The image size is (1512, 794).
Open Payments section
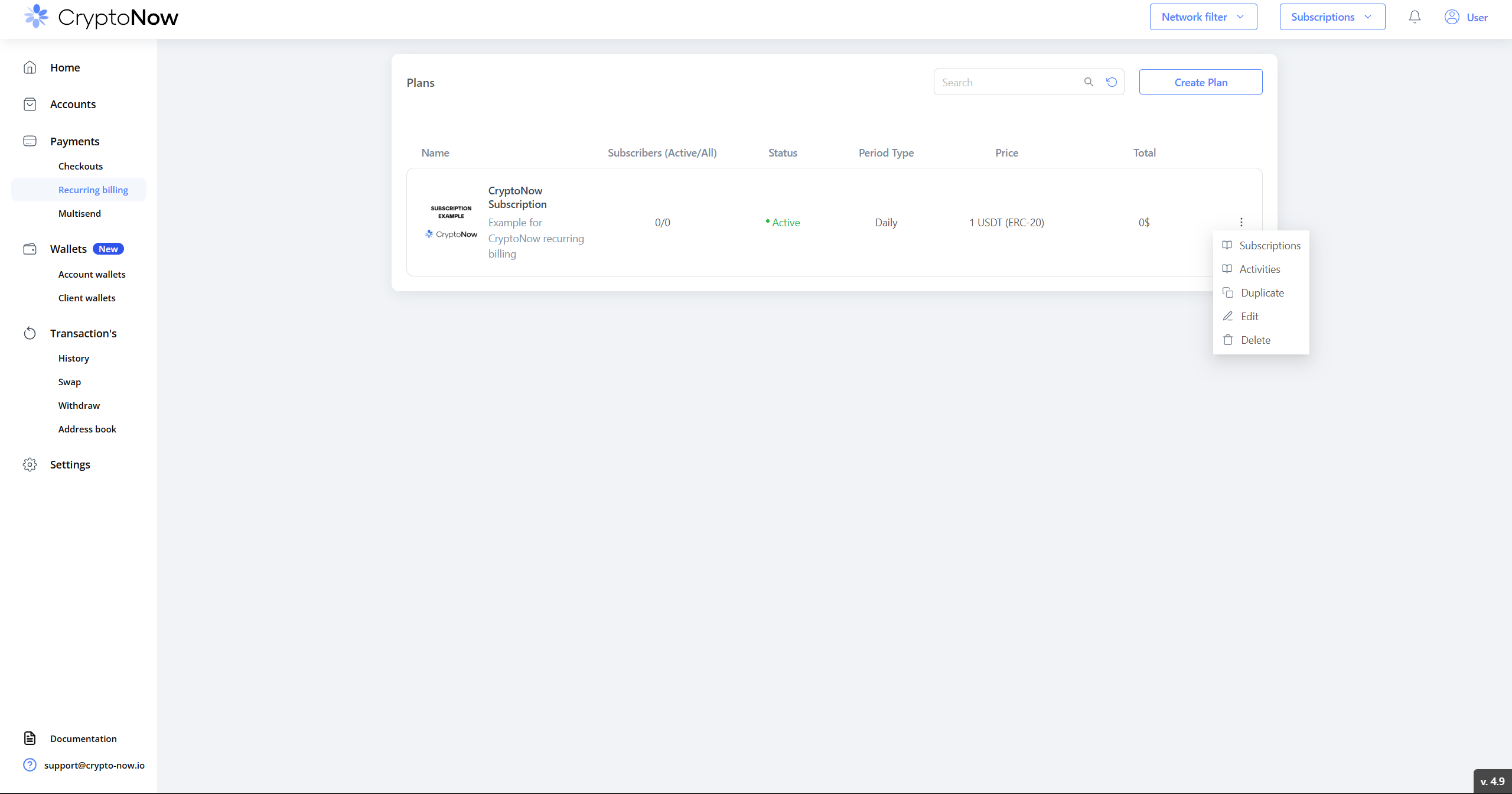click(x=74, y=141)
